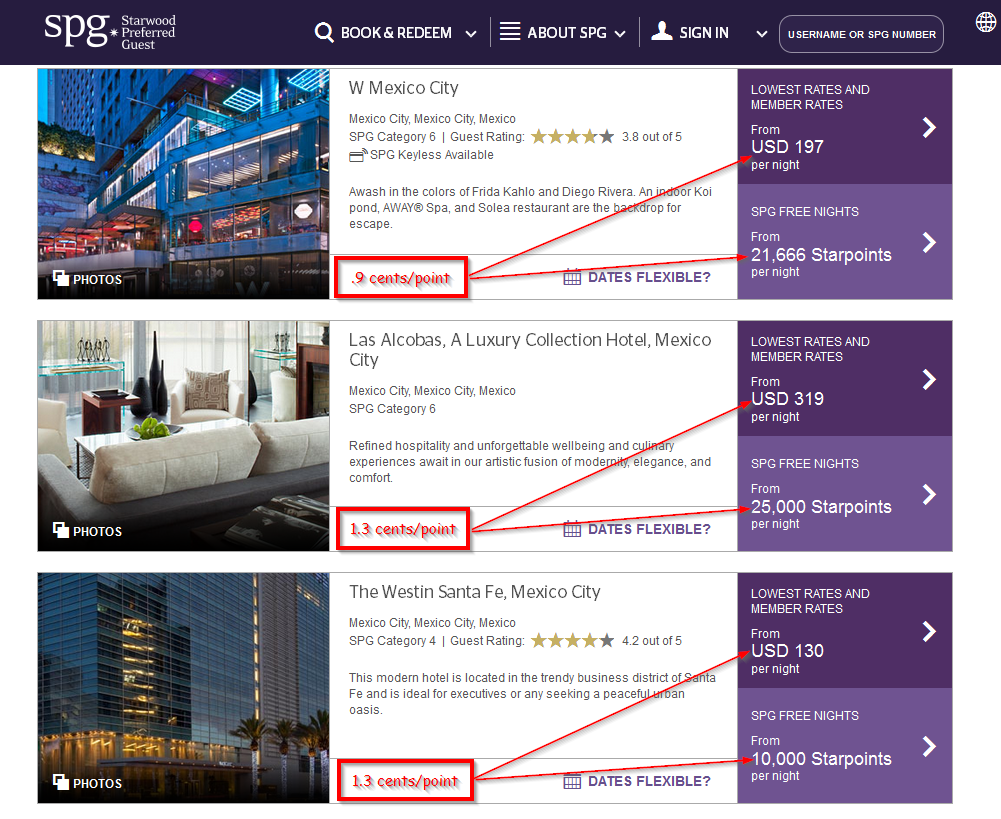Image resolution: width=1001 pixels, height=819 pixels.
Task: Click the Photos icon on Las Alcobas image
Action: click(x=61, y=530)
